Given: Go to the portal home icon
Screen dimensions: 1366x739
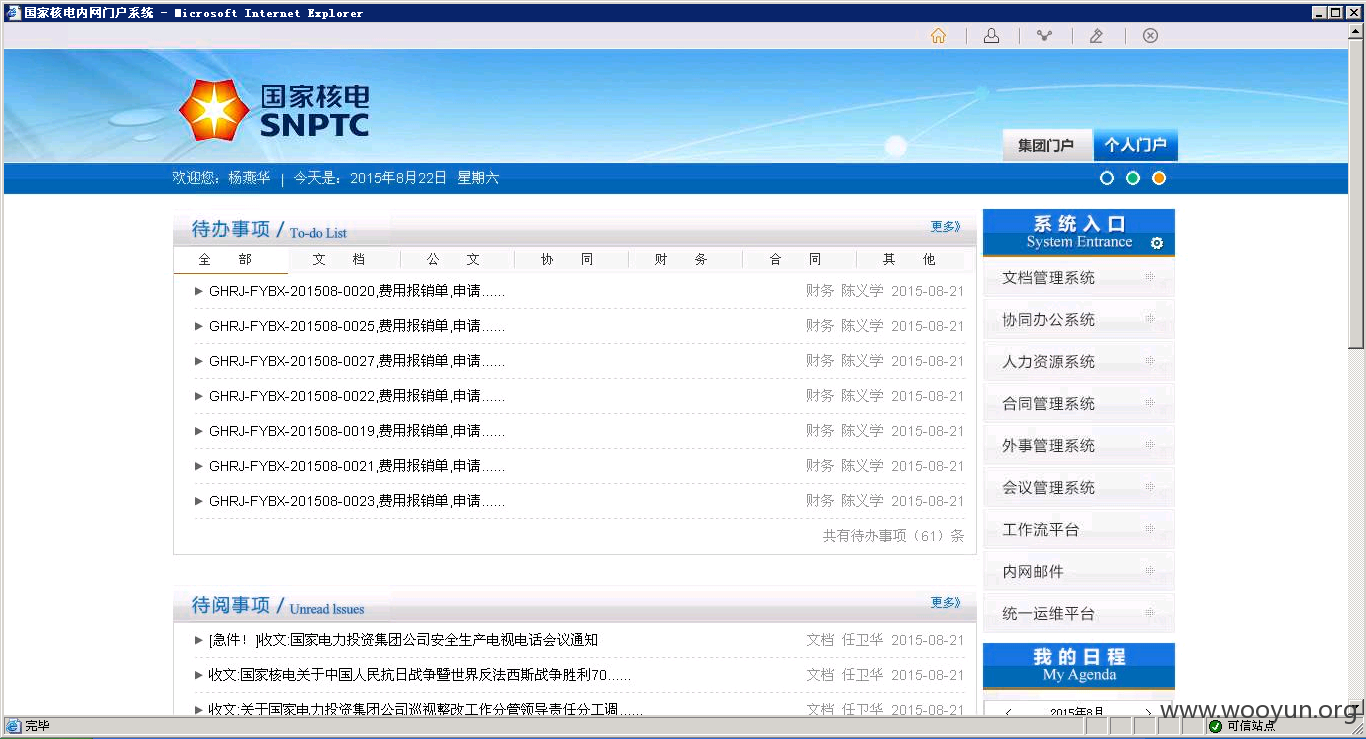Looking at the screenshot, I should point(938,36).
